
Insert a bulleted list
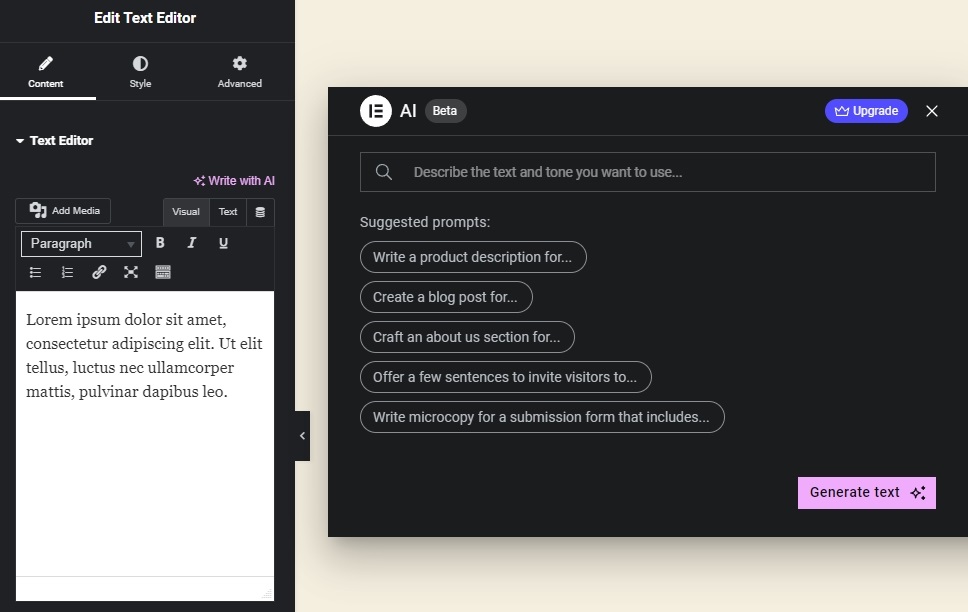[36, 272]
